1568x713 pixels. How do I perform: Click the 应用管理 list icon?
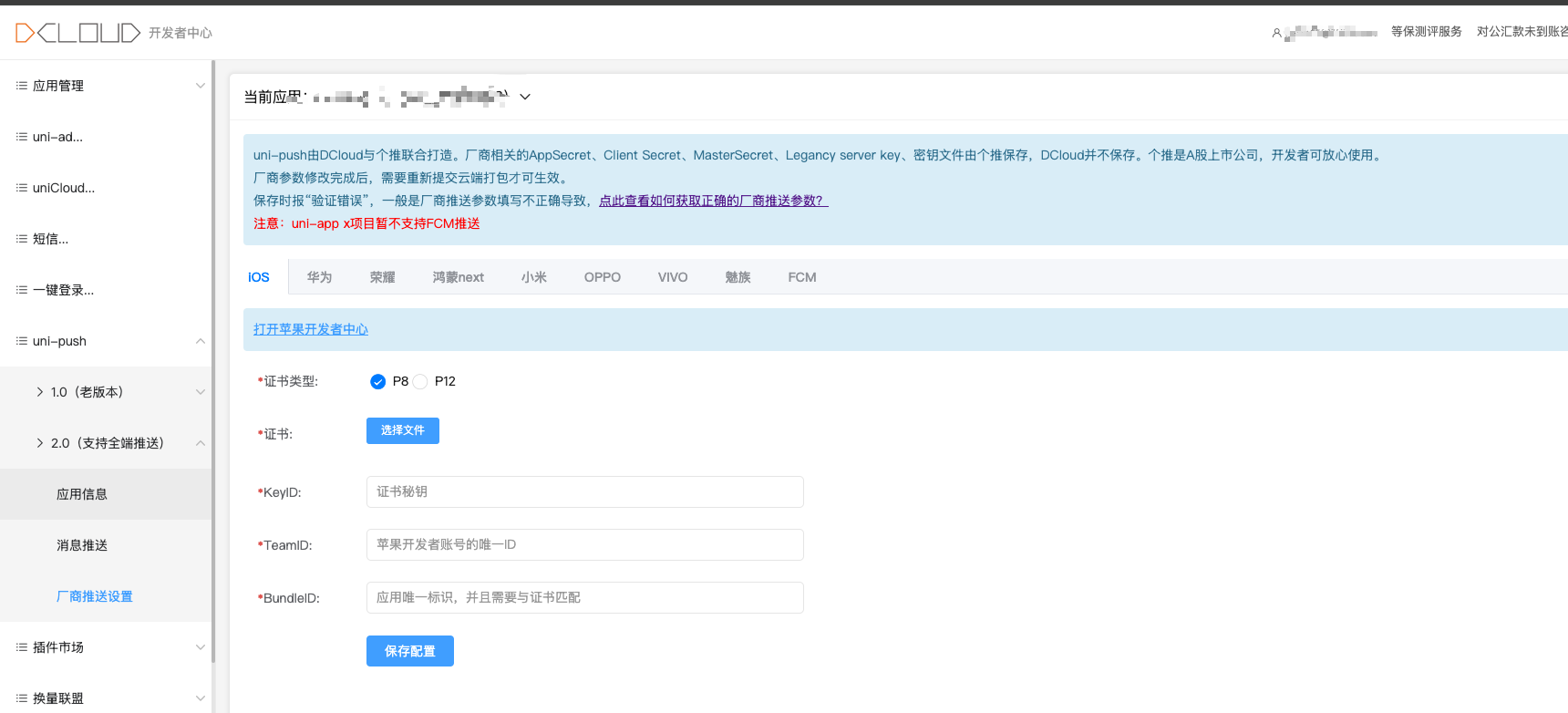[21, 86]
